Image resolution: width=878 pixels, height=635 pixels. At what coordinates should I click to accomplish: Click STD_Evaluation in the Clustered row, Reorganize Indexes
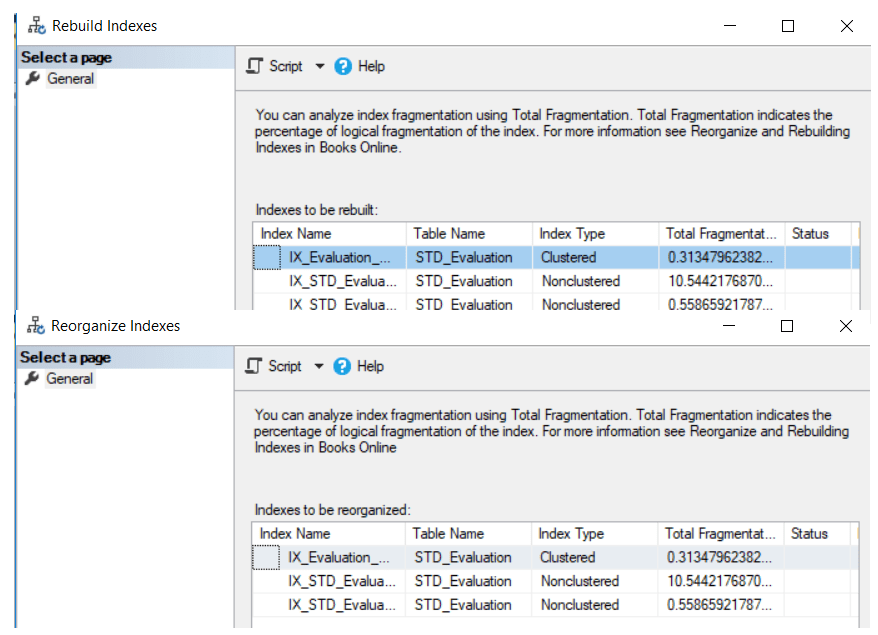463,558
